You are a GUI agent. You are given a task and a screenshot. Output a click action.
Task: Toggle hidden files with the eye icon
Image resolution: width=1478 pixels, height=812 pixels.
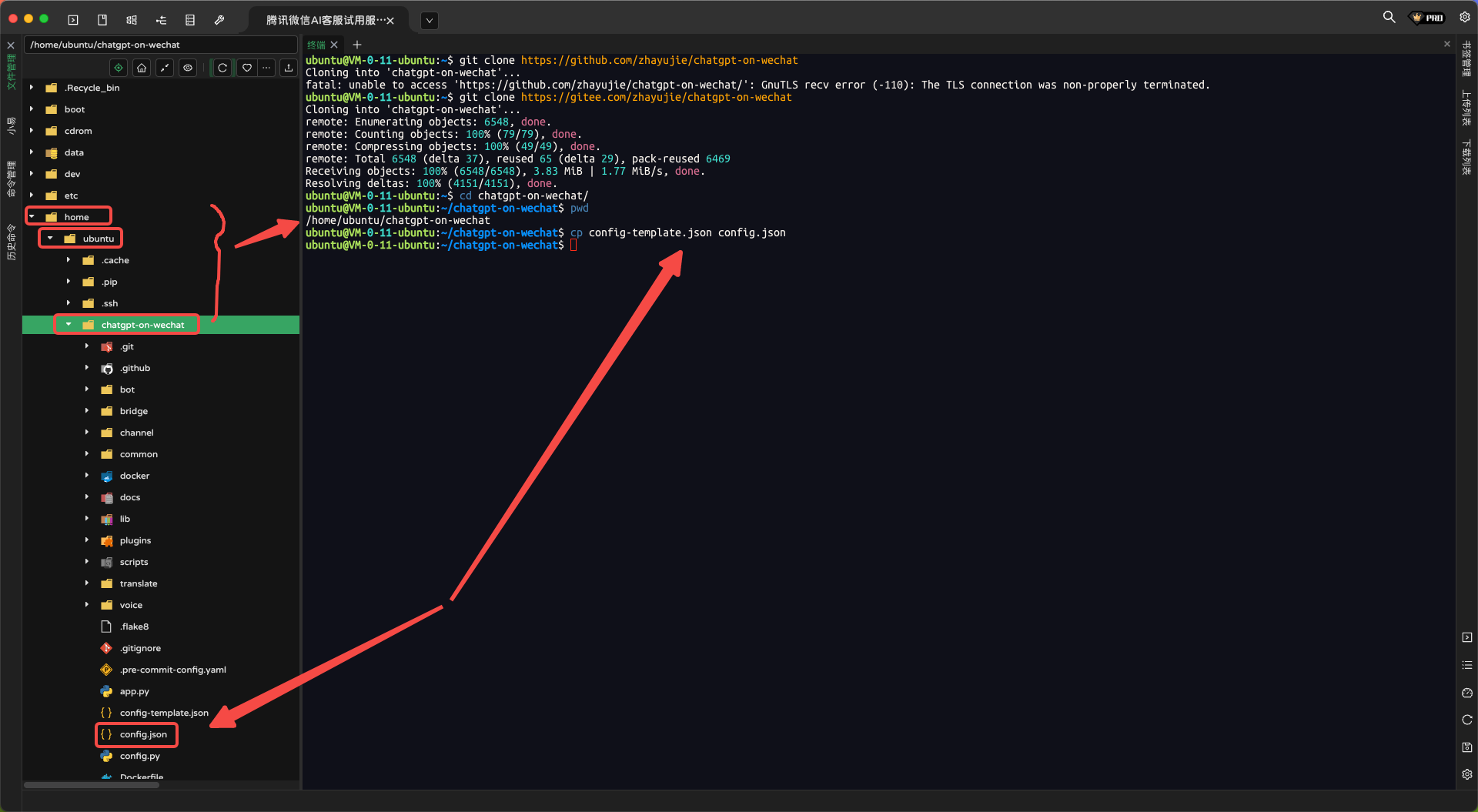pos(188,68)
